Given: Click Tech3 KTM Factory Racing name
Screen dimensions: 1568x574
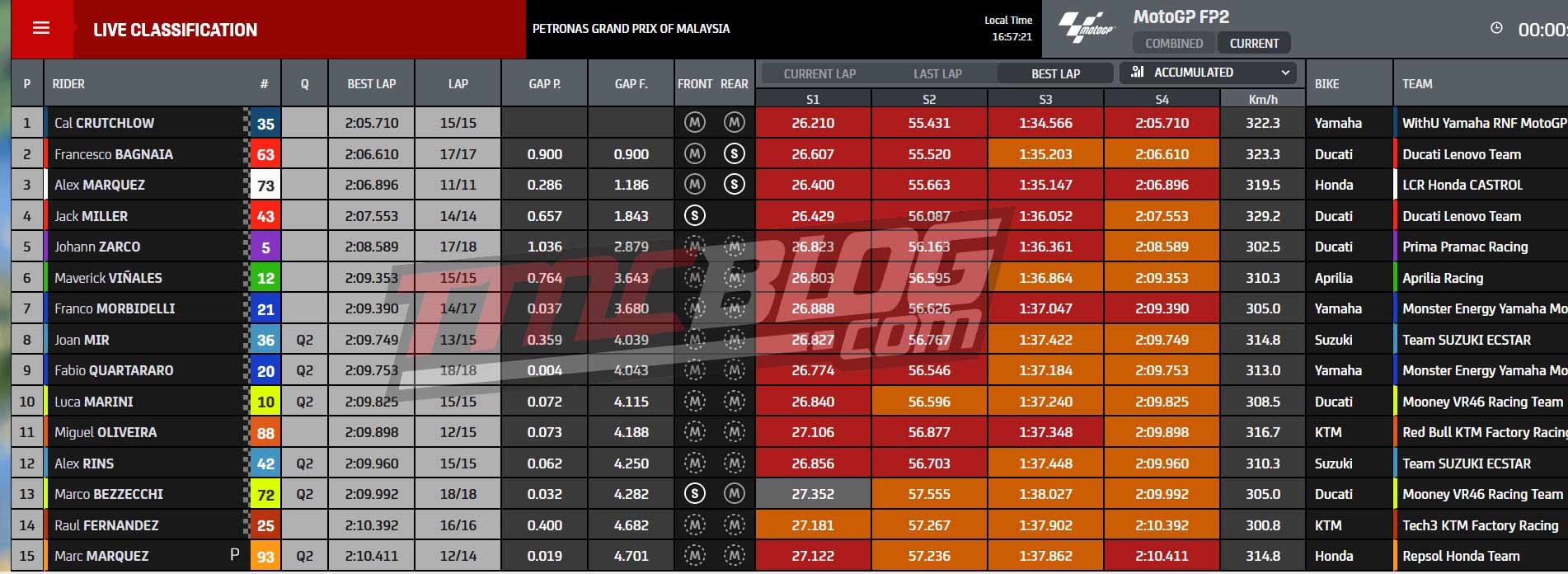Looking at the screenshot, I should click(1481, 525).
